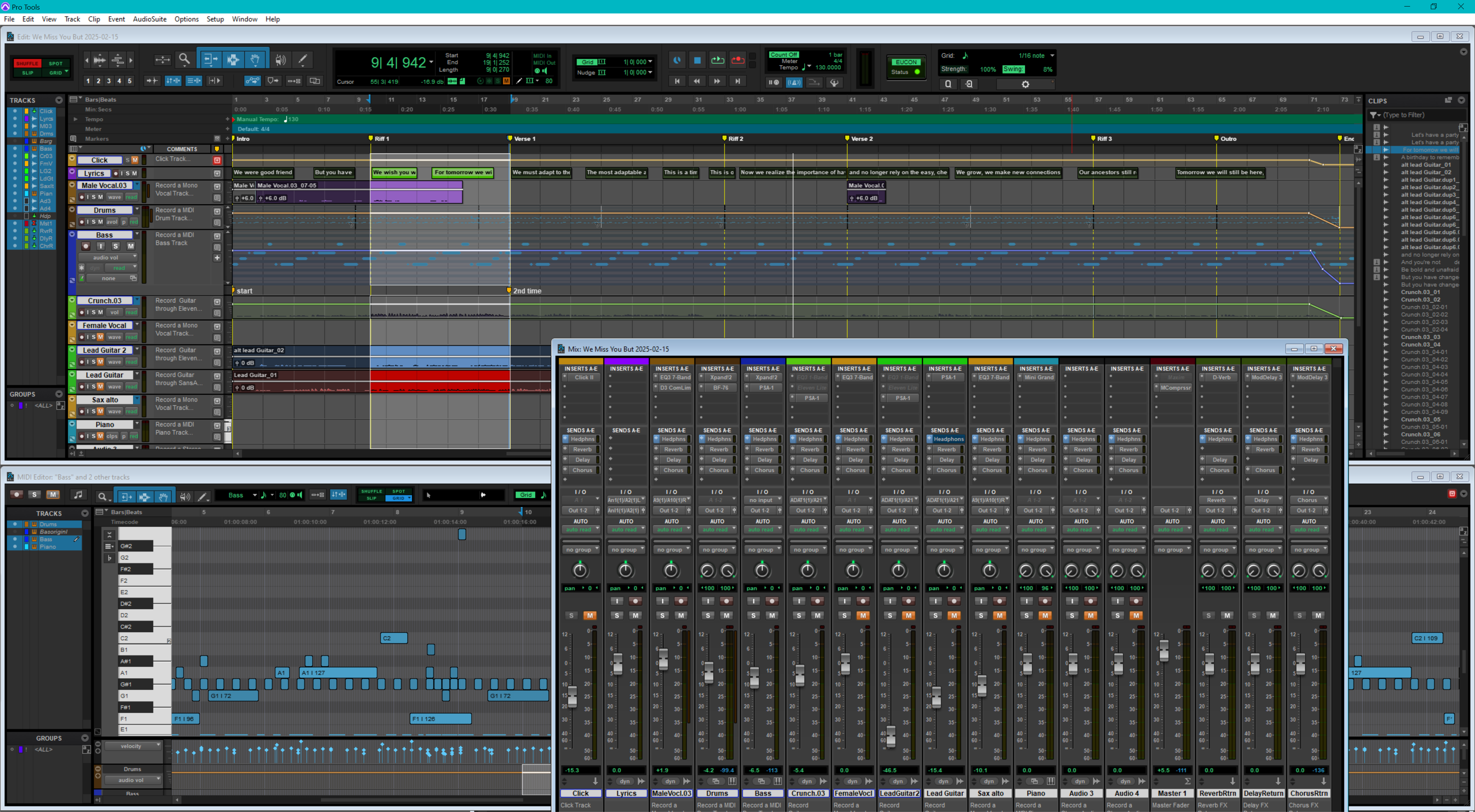Select the Scrubber speaker tool in Edit toolbar
Viewport: 1475px width, 812px height.
click(280, 60)
